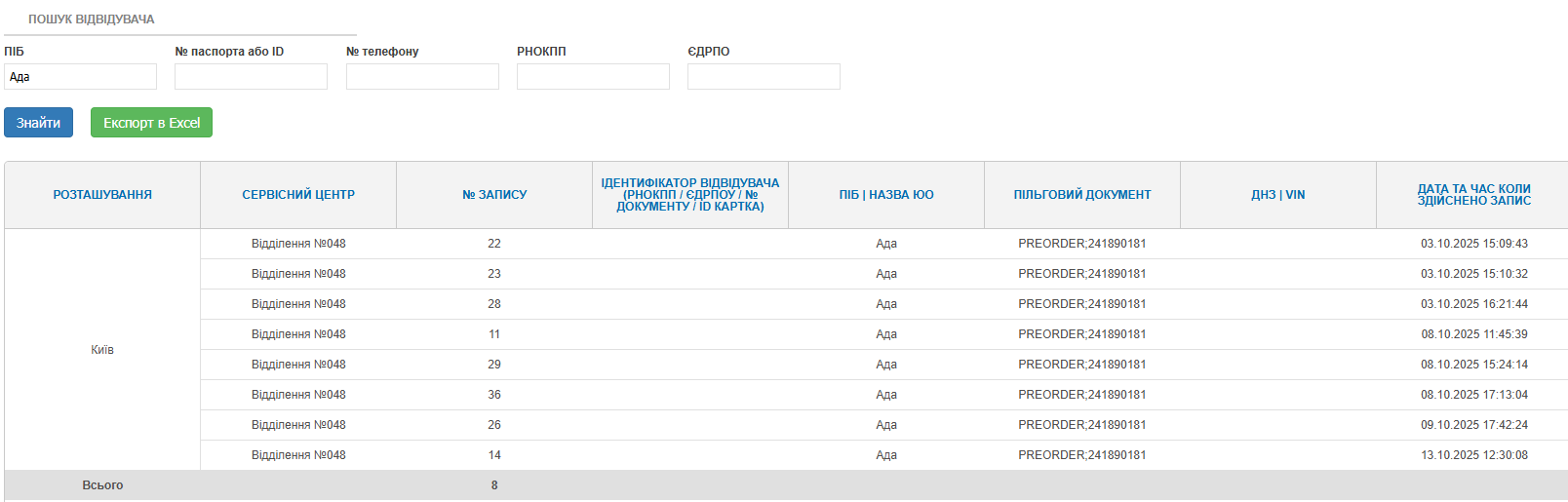Viewport: 1568px width, 502px height.
Task: Select the РНОКПП input field
Action: pyautogui.click(x=593, y=77)
